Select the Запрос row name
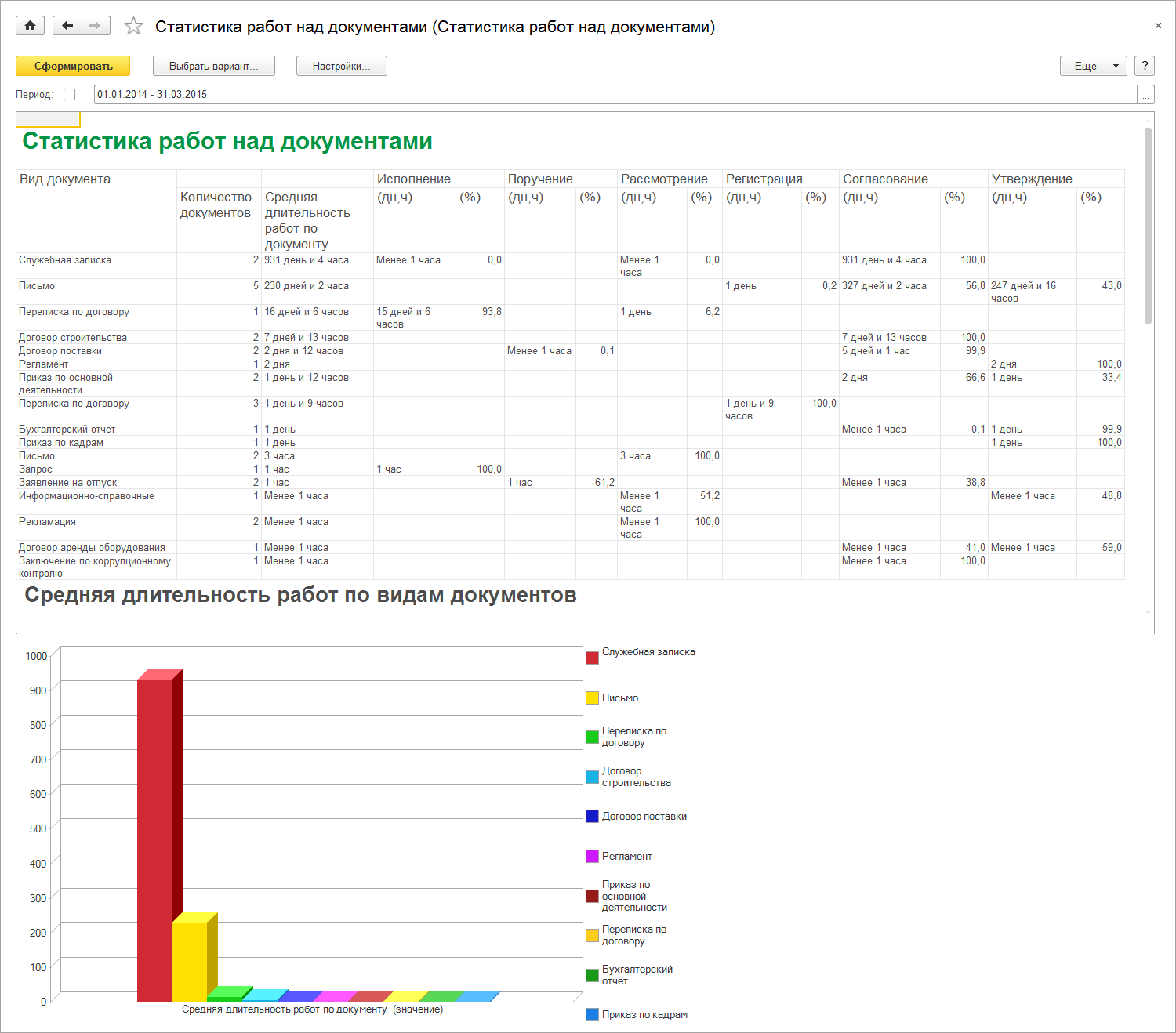 click(x=35, y=469)
